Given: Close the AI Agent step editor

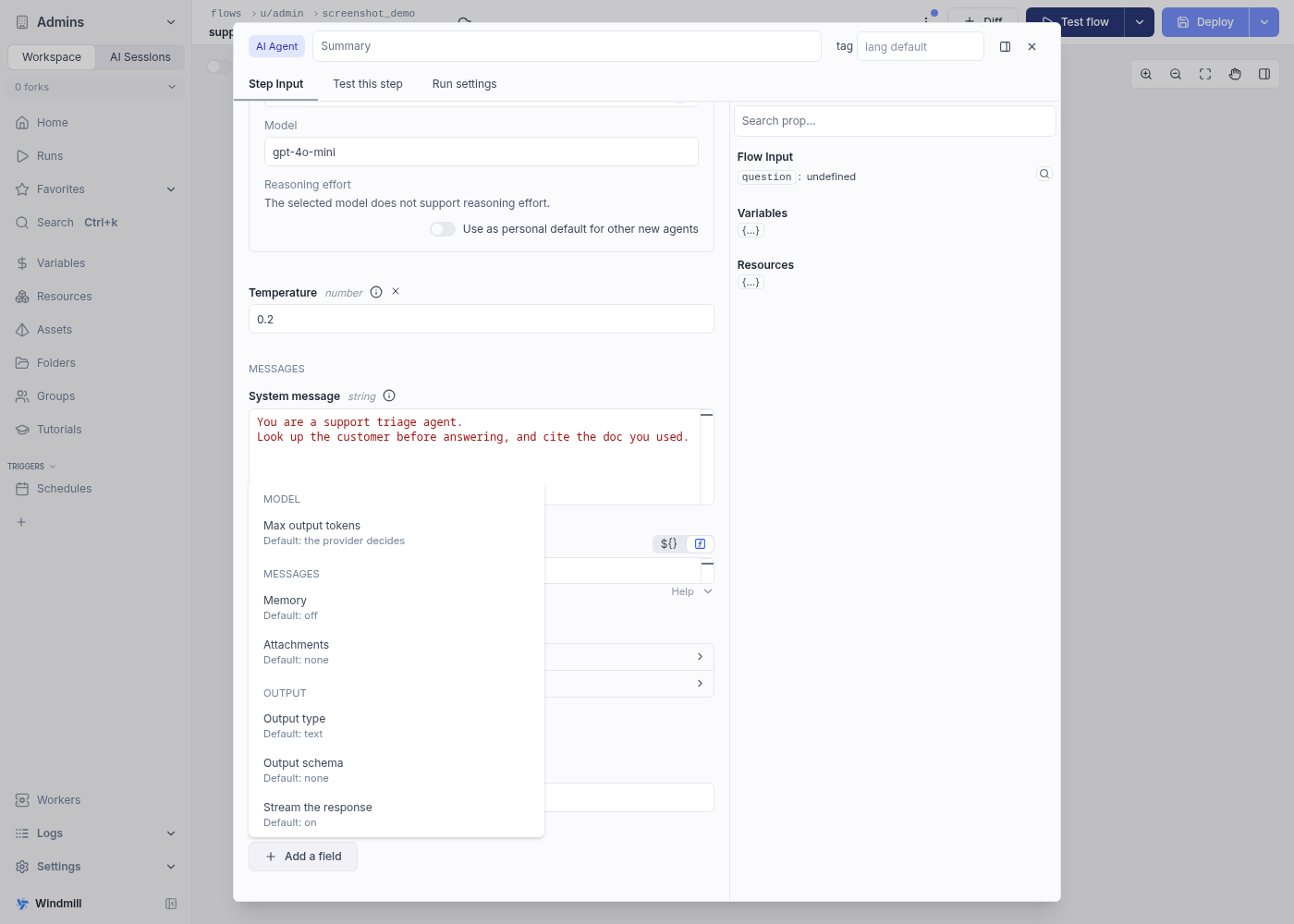Looking at the screenshot, I should pyautogui.click(x=1032, y=46).
